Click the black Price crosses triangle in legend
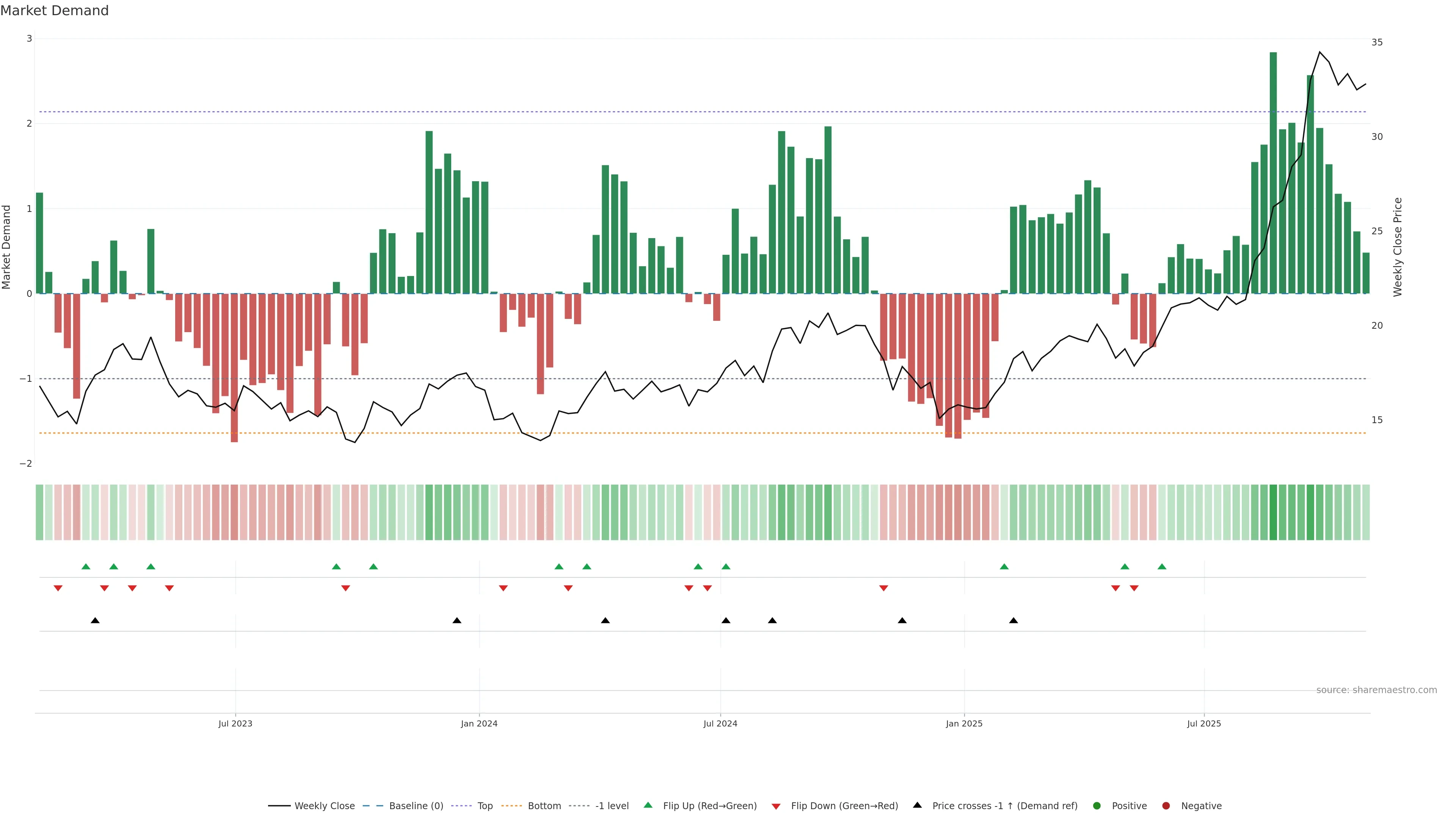Image resolution: width=1456 pixels, height=819 pixels. click(917, 805)
